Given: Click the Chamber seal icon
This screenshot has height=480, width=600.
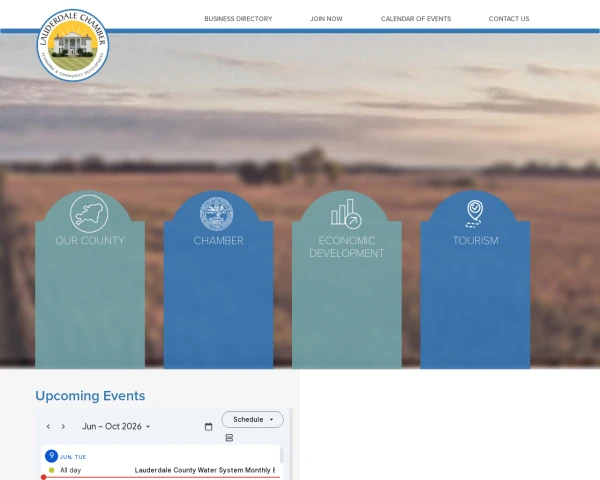Looking at the screenshot, I should [x=217, y=214].
